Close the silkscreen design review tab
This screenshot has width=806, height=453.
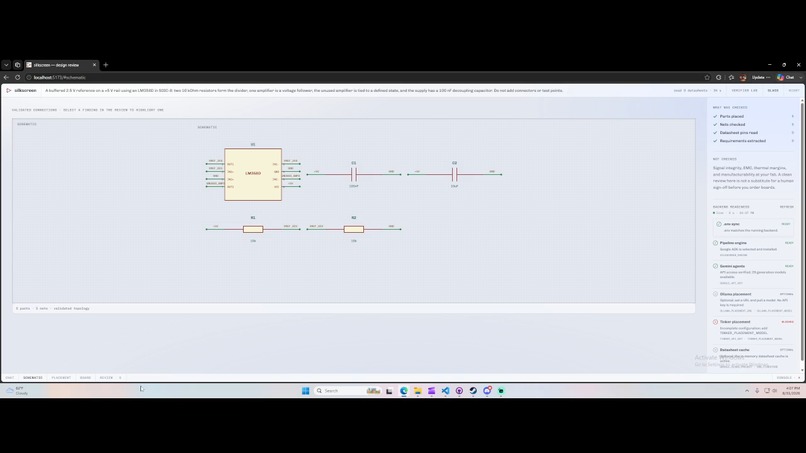[94, 65]
